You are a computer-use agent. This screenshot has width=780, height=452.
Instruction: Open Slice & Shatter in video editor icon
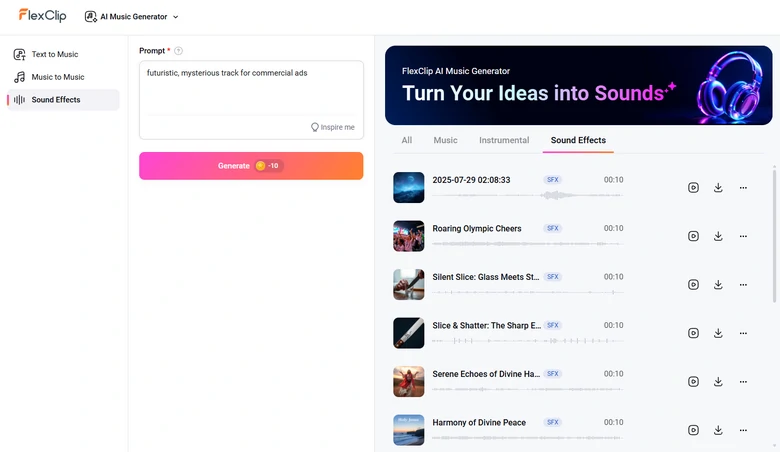click(x=693, y=333)
